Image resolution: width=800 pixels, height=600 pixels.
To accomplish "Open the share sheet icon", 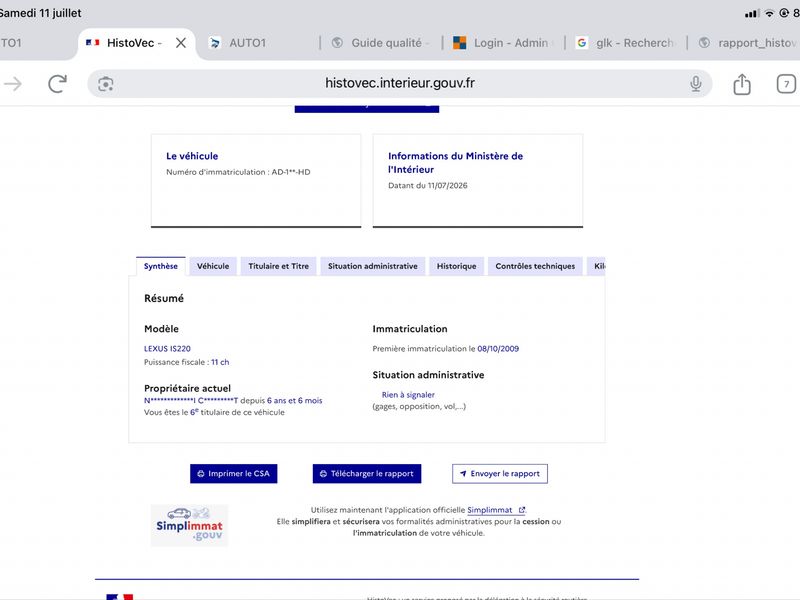I will click(742, 84).
